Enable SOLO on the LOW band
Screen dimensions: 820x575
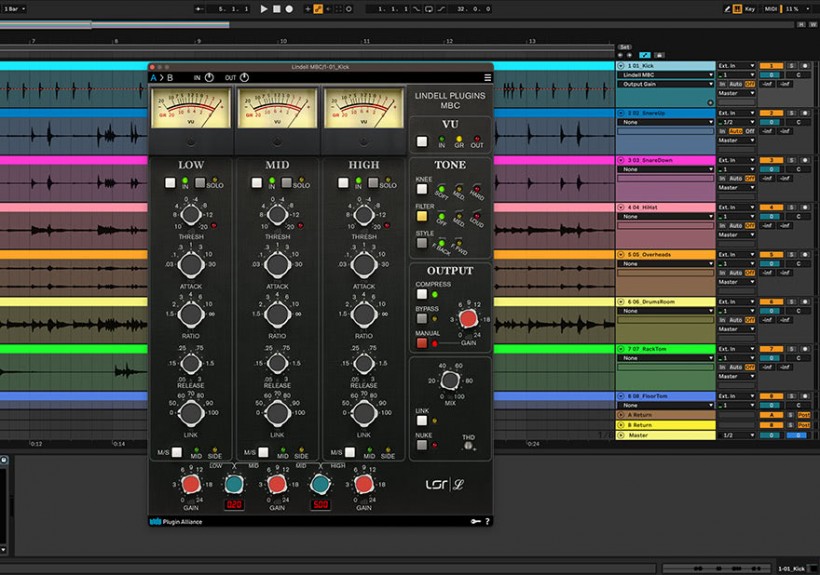click(x=200, y=184)
